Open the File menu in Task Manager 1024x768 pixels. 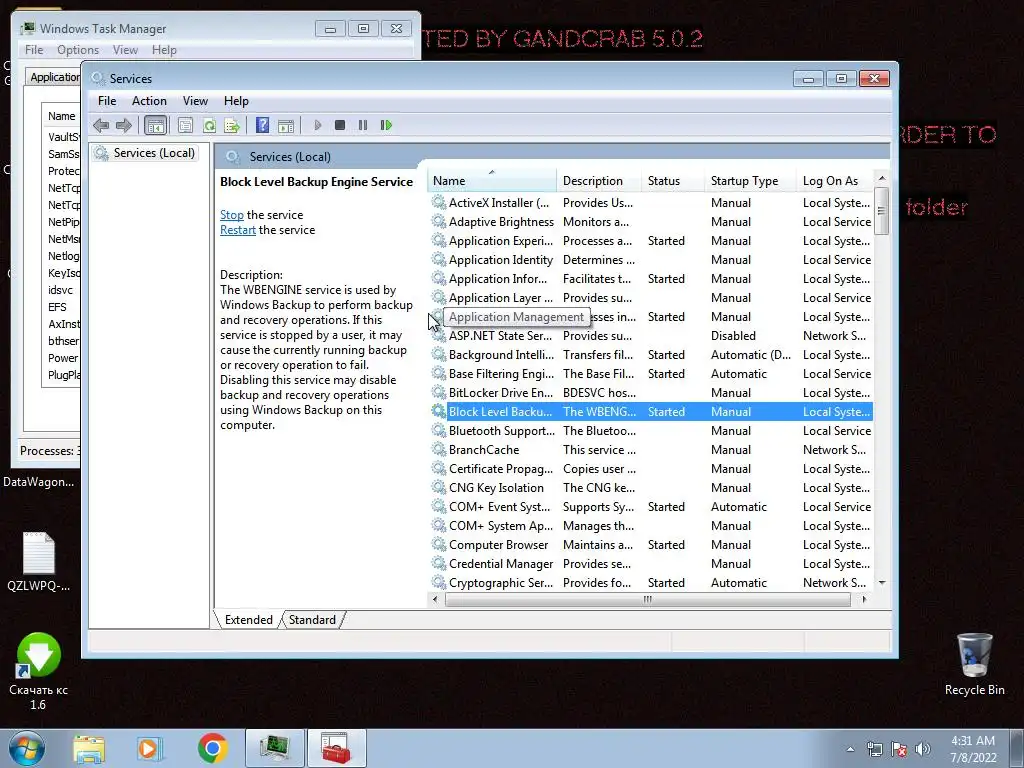point(34,50)
